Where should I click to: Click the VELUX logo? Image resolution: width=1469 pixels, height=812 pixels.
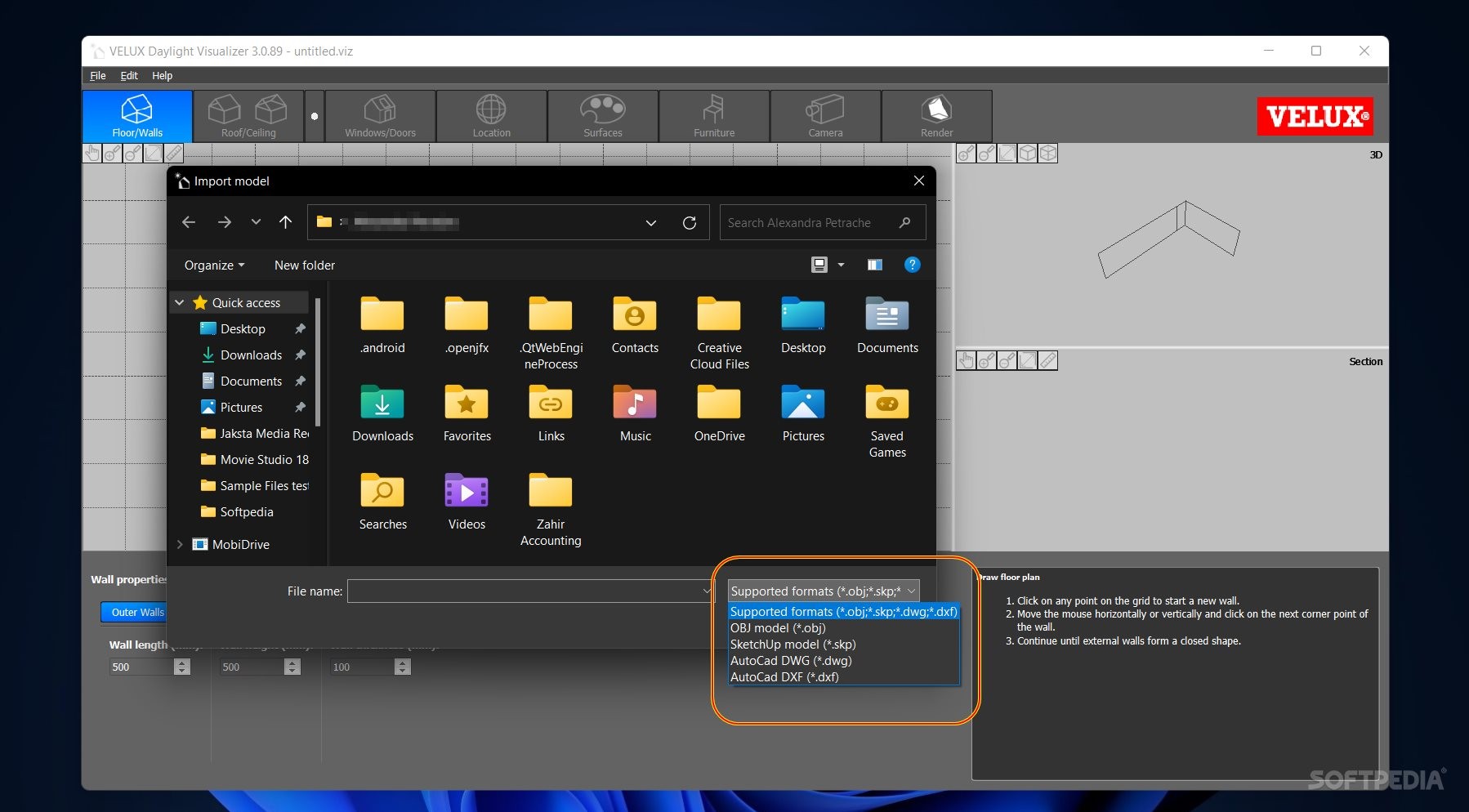[x=1315, y=116]
